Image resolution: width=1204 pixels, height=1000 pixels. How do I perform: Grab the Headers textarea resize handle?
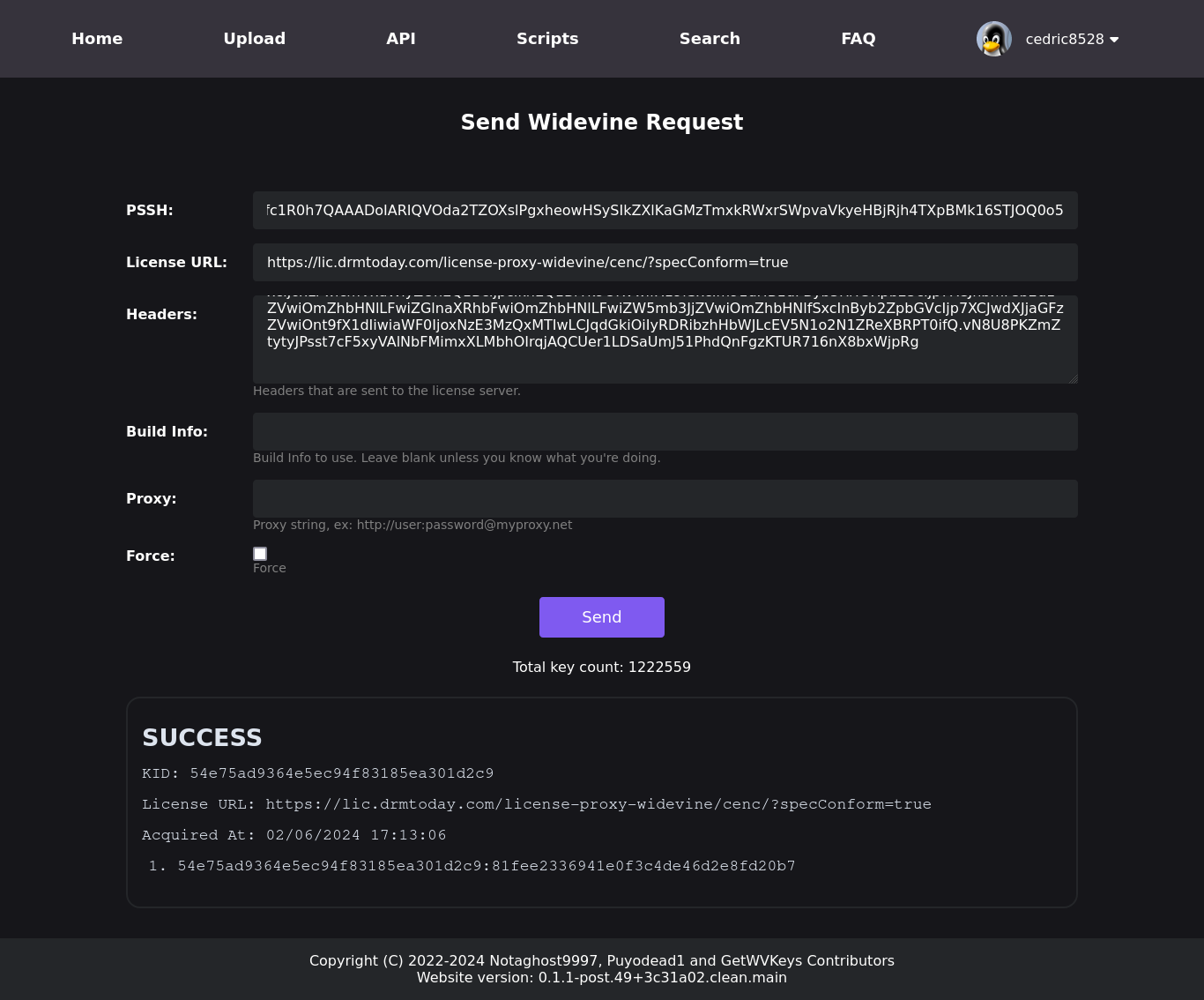pos(1073,379)
